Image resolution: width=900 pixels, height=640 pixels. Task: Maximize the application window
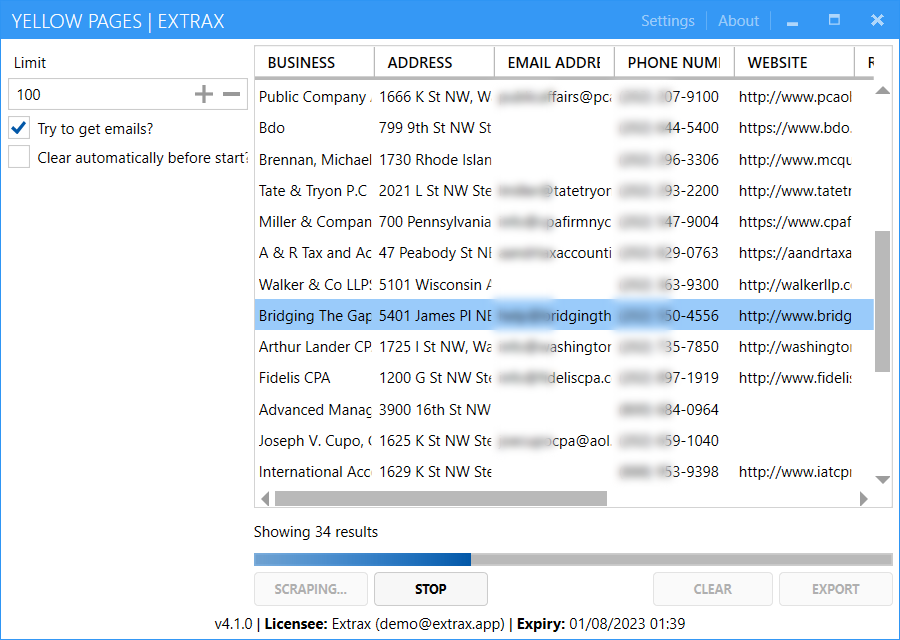834,20
